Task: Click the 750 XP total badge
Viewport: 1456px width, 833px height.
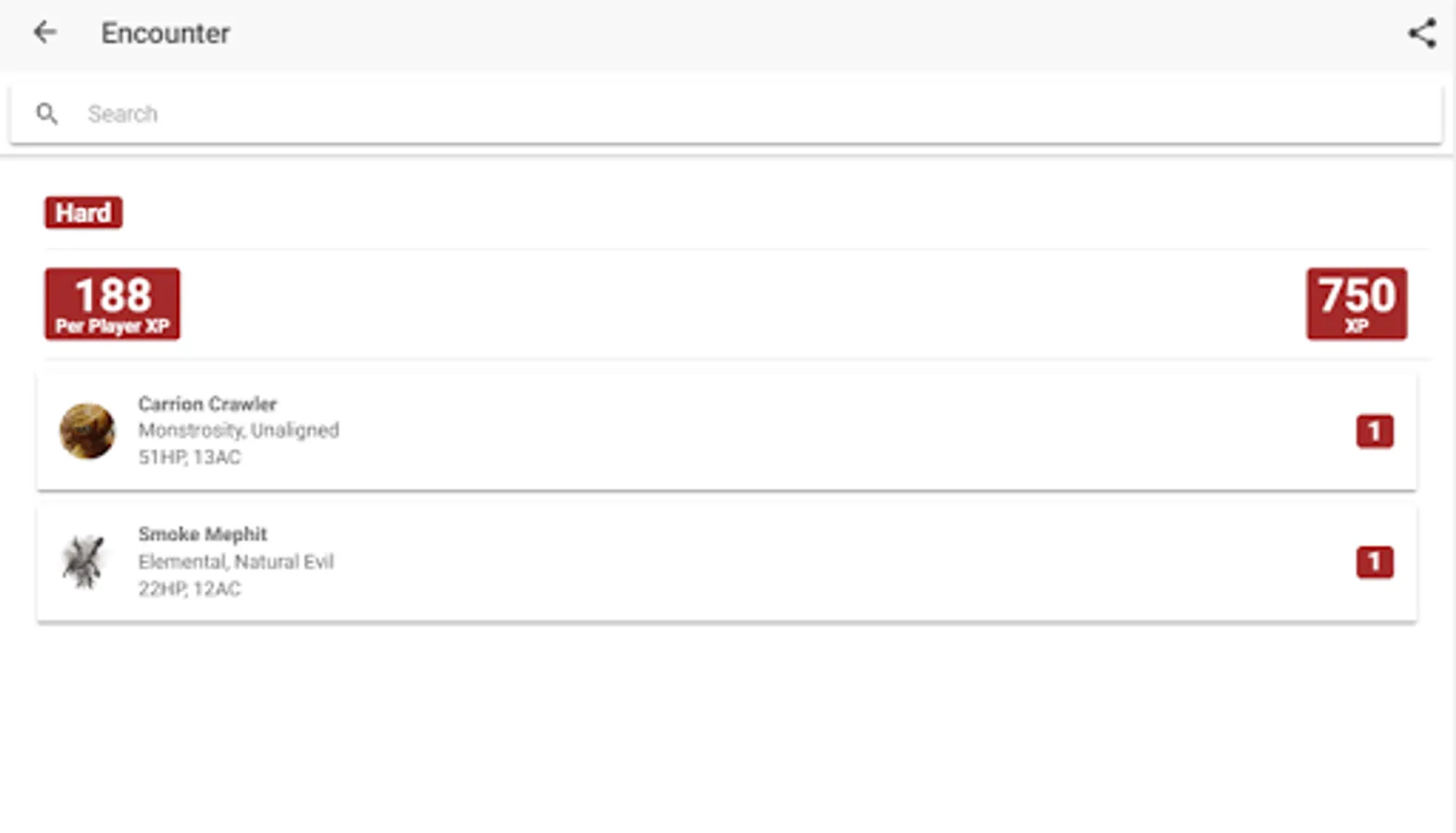Action: (x=1356, y=304)
